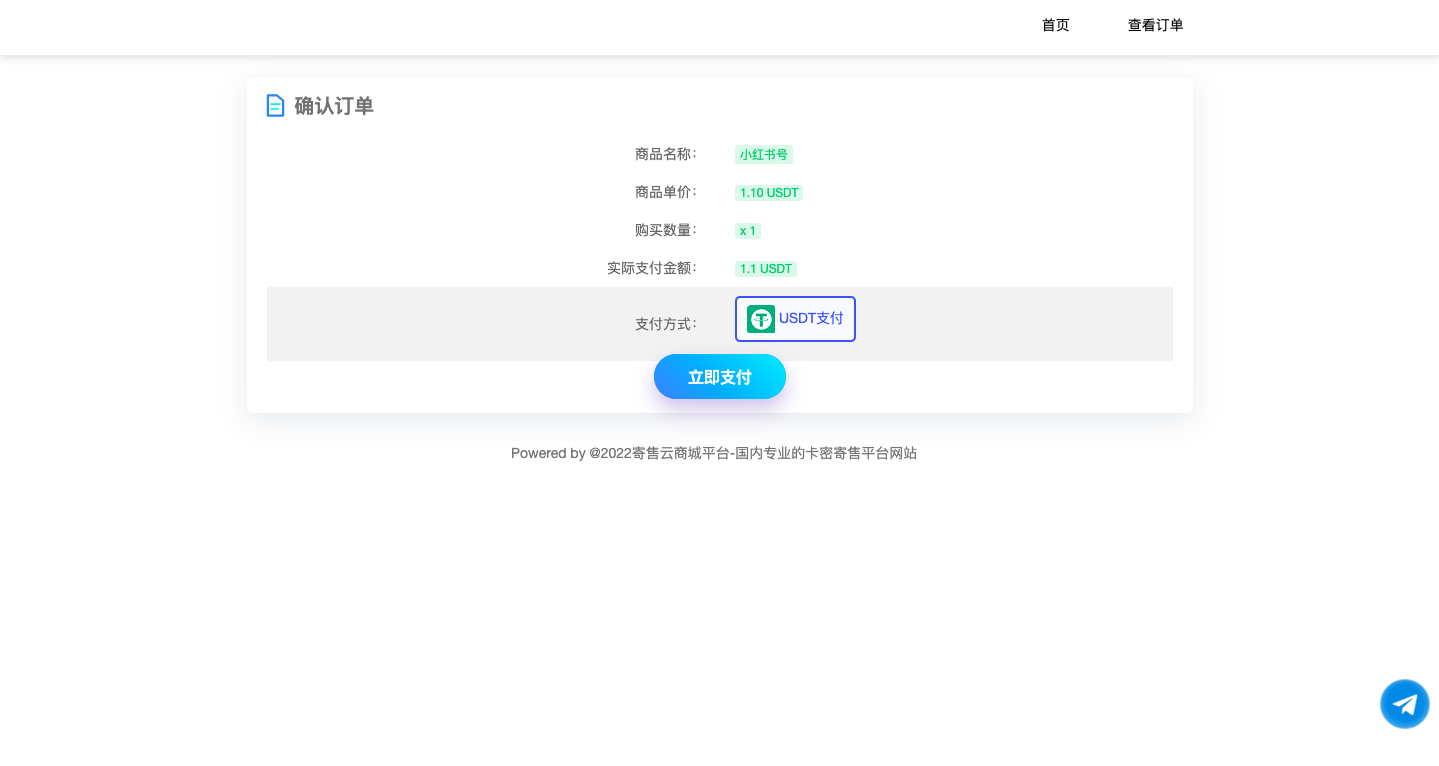Click the 购买数量 label
This screenshot has width=1439, height=766.
click(665, 230)
